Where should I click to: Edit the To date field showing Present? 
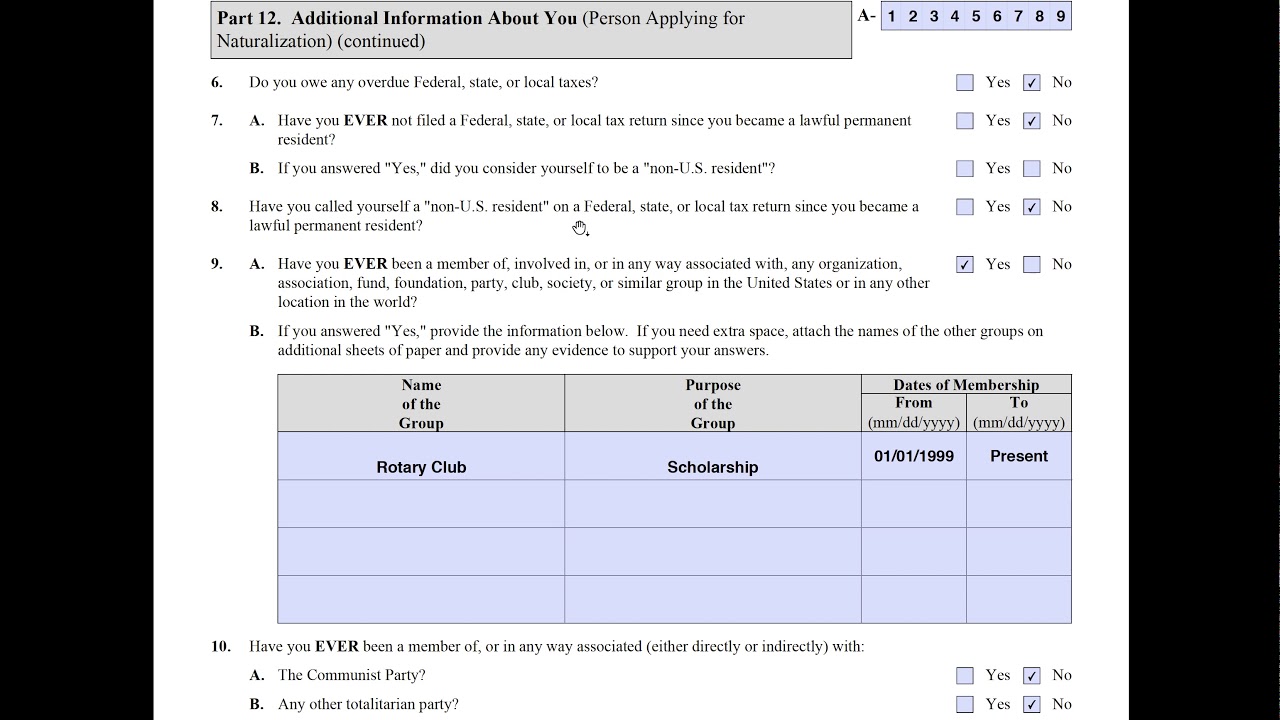(1019, 456)
